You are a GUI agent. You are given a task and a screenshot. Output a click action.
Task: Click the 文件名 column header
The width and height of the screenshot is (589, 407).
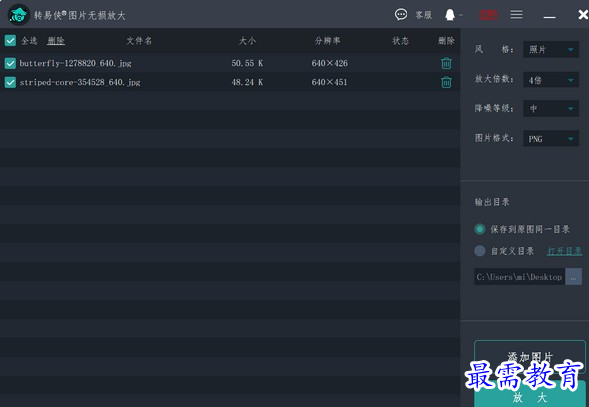(139, 41)
